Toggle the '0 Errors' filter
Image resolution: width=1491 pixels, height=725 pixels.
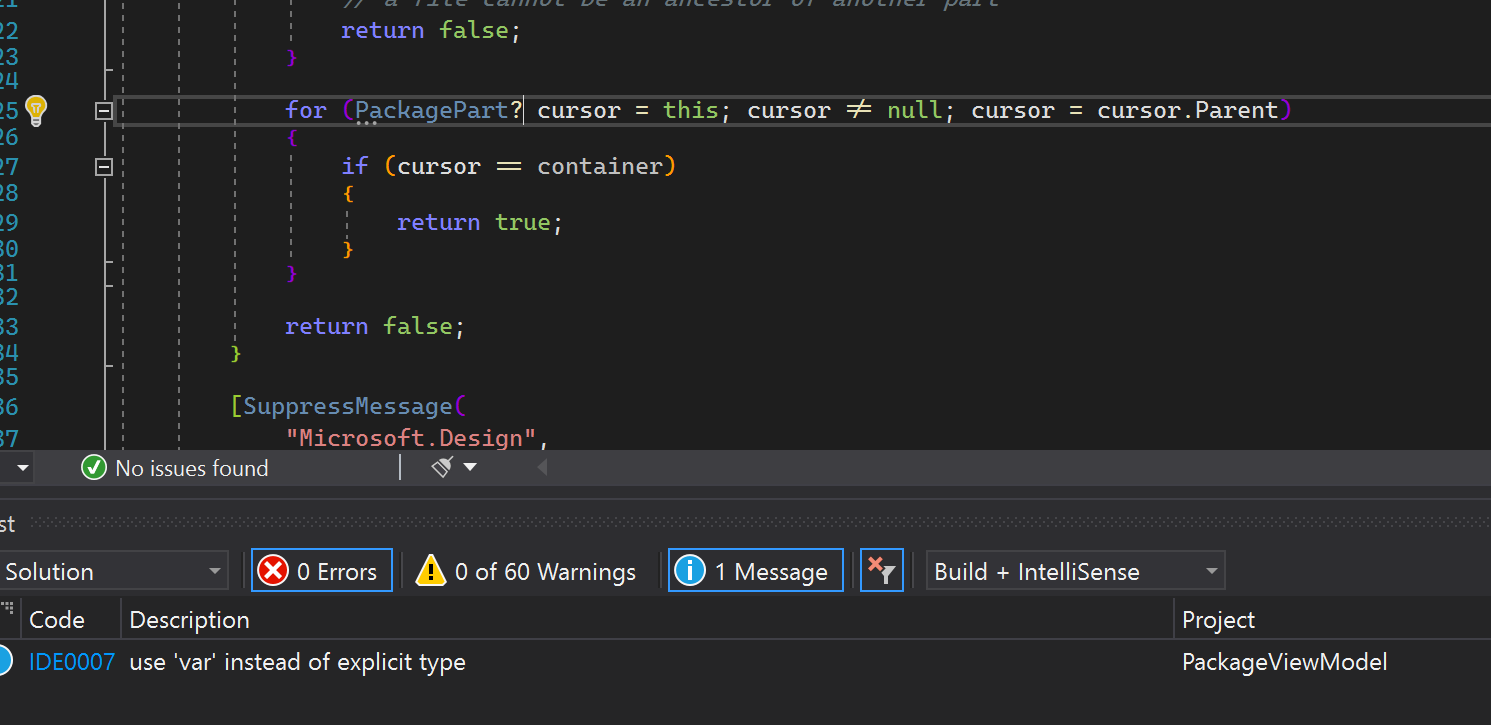(x=321, y=570)
